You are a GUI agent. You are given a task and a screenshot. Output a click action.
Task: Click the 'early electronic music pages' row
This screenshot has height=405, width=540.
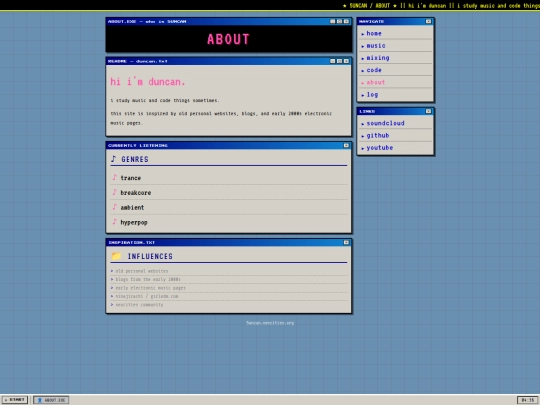229,288
